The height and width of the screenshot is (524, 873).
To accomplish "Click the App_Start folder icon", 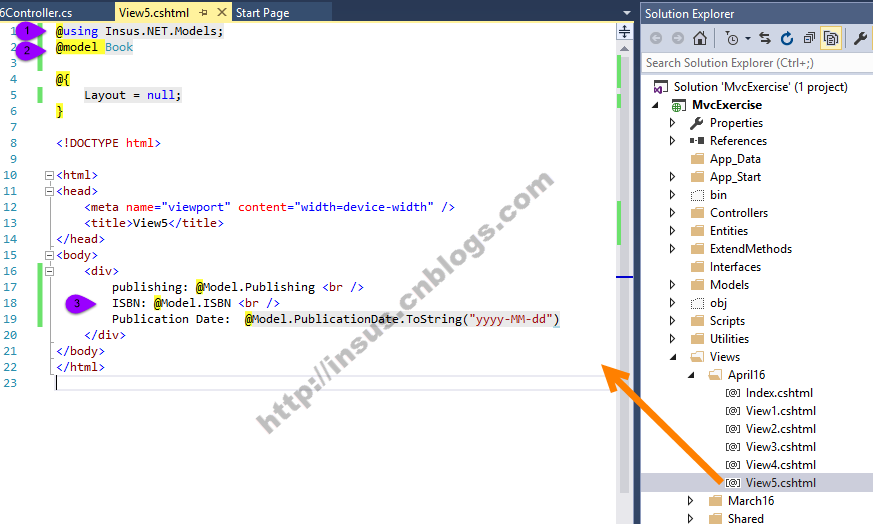I will point(697,177).
